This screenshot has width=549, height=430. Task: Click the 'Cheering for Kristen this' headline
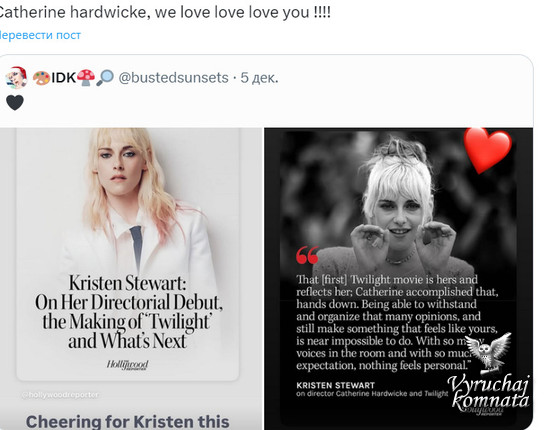click(x=127, y=422)
